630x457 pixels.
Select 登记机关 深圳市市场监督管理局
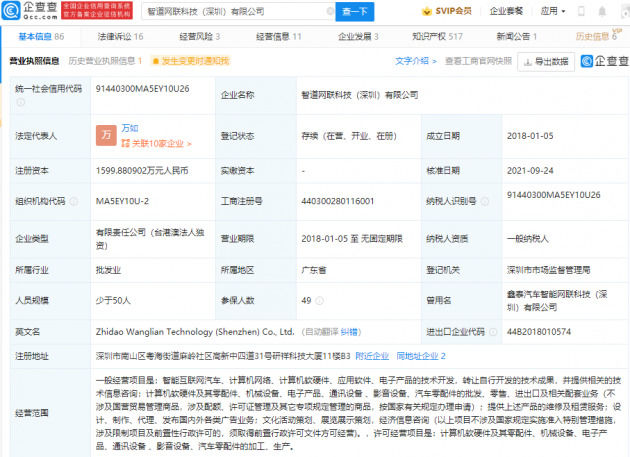(x=548, y=270)
